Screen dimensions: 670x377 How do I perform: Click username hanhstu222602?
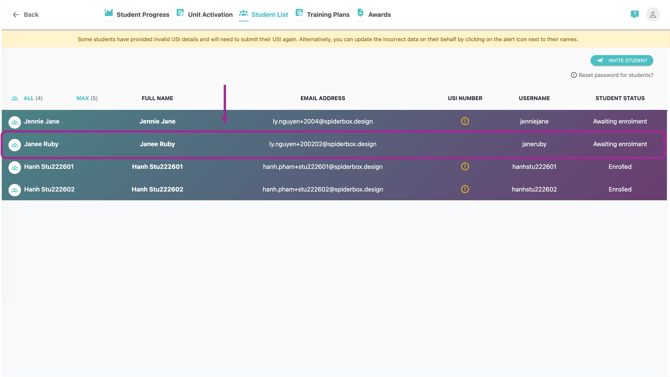tap(534, 189)
